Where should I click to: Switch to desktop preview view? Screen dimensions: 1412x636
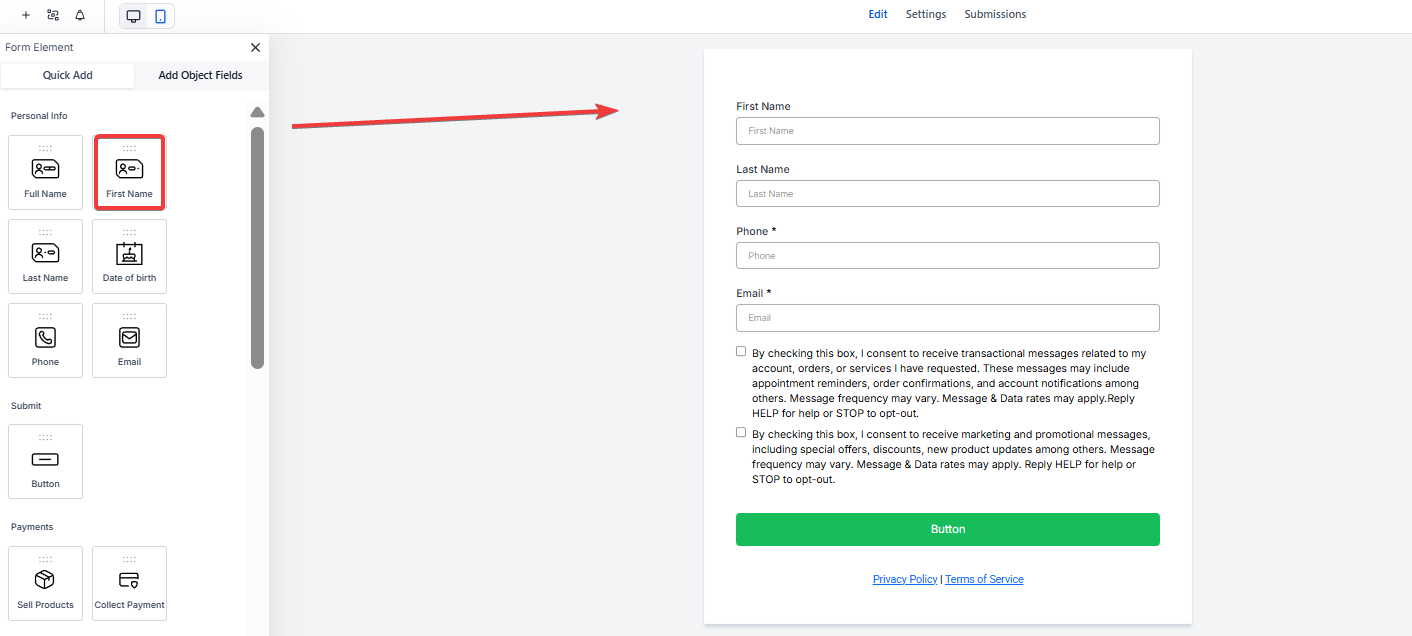pos(133,16)
